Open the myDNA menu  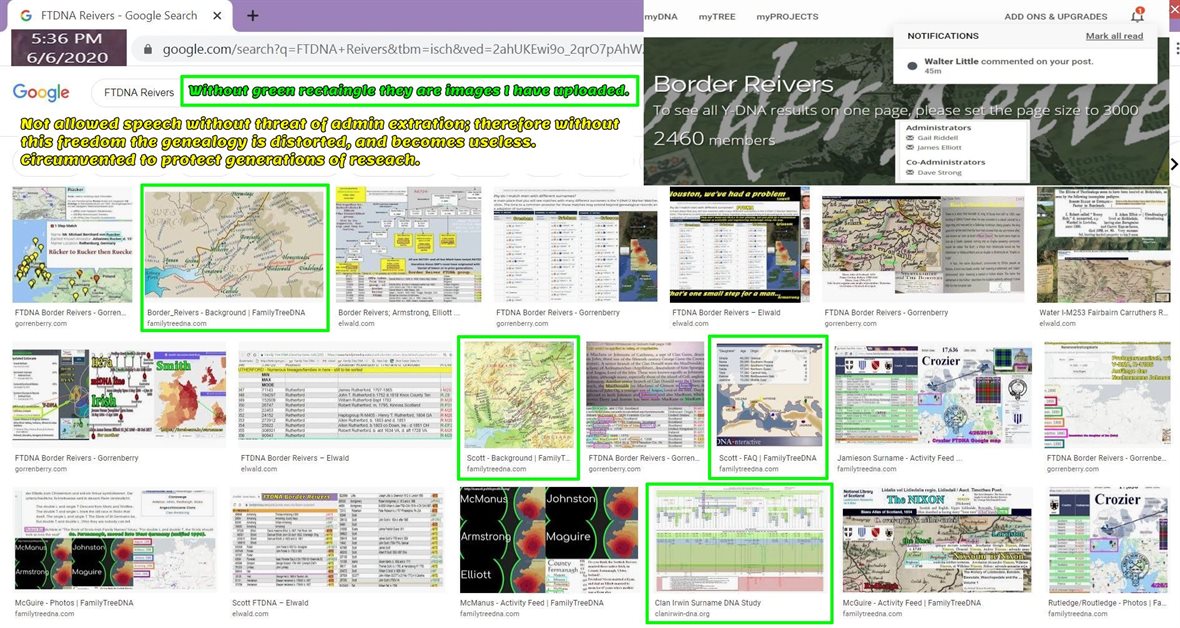(x=661, y=17)
